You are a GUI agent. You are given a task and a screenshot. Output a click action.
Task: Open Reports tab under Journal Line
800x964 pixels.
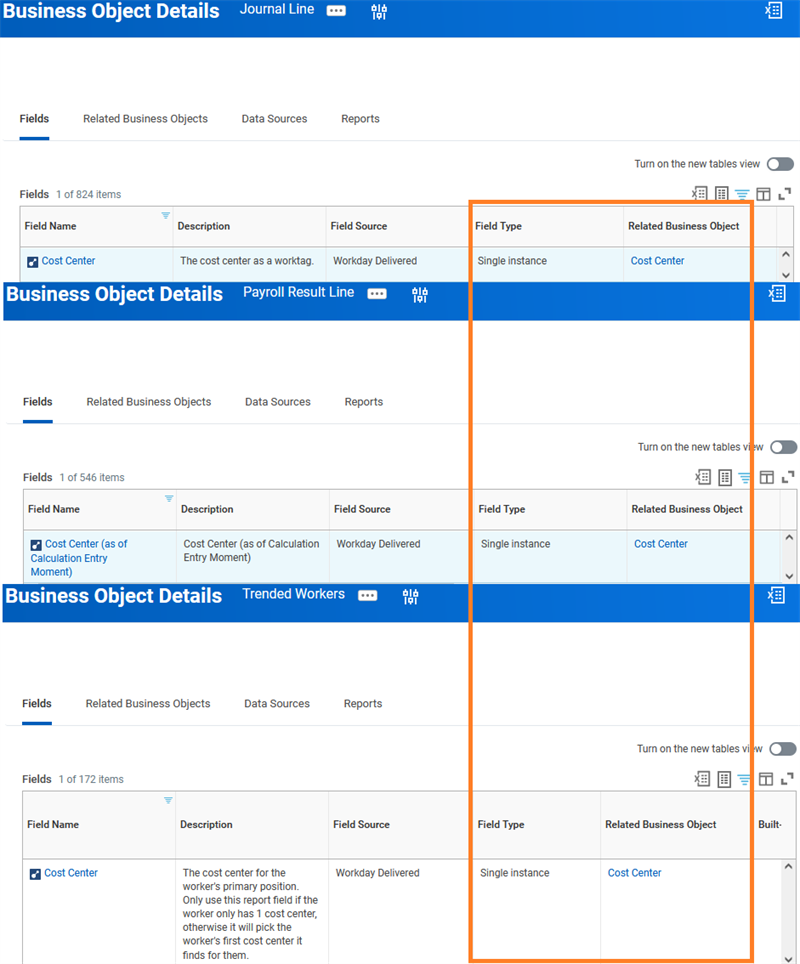[360, 119]
